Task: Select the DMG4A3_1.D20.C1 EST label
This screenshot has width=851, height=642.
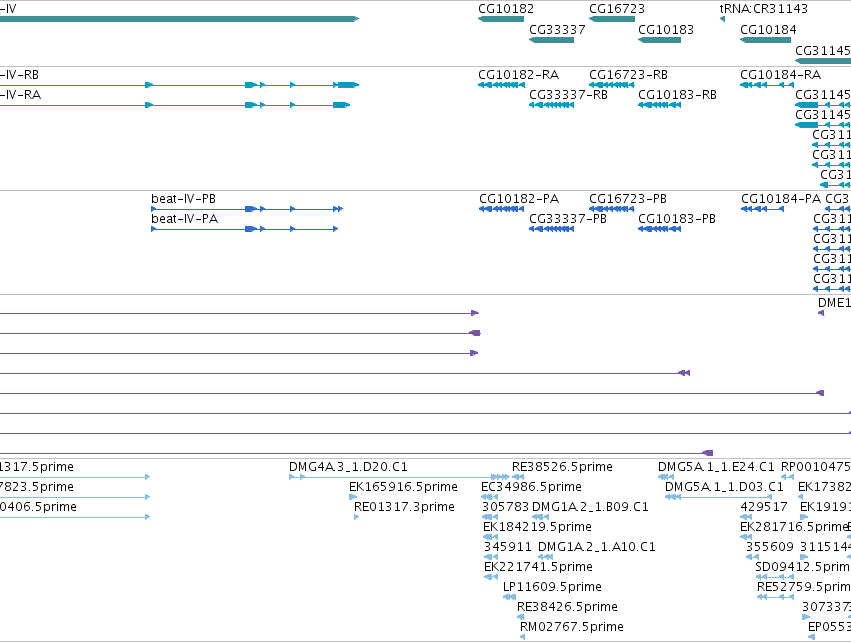Action: coord(348,467)
